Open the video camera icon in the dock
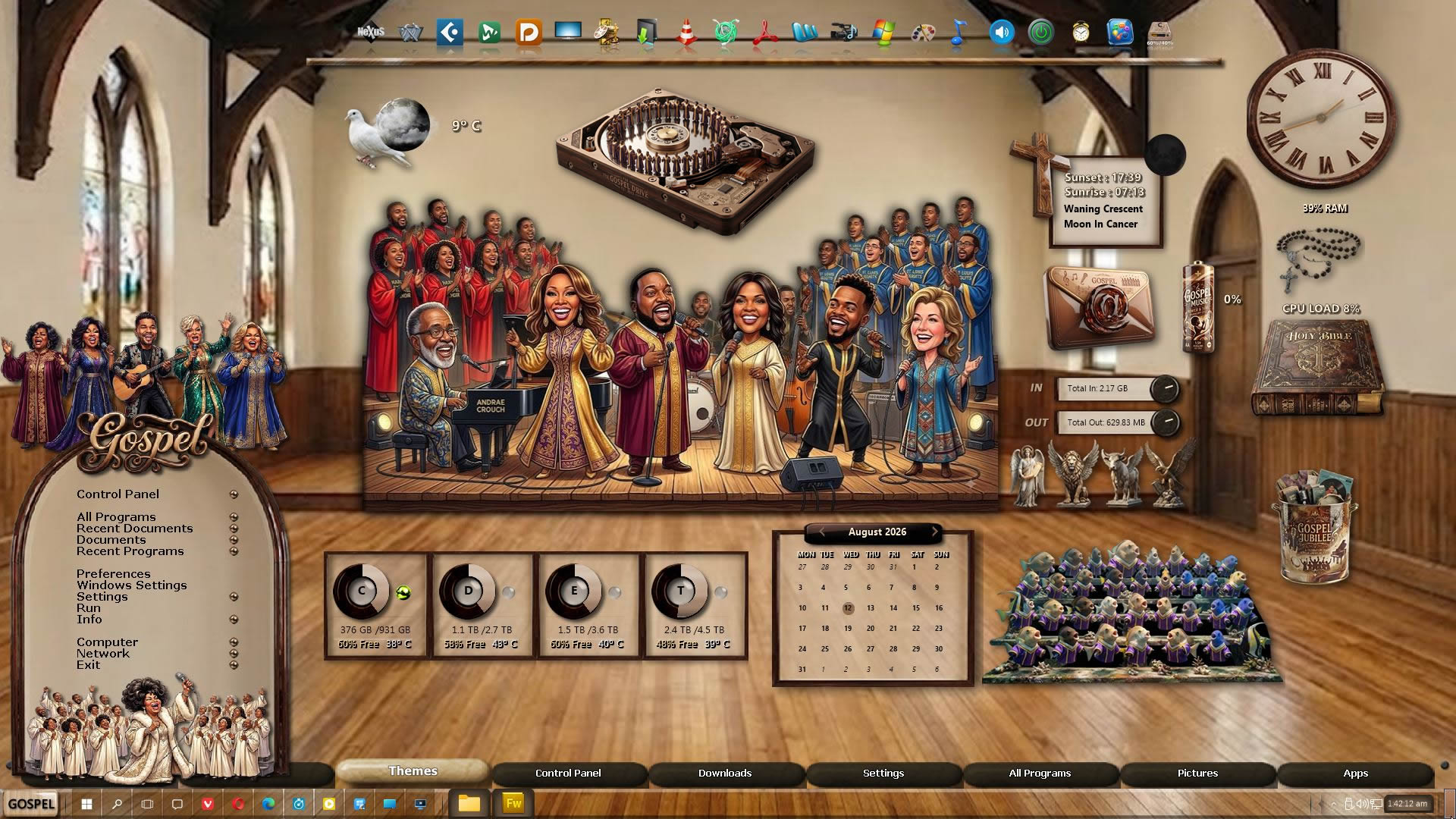The width and height of the screenshot is (1456, 819). tap(844, 33)
